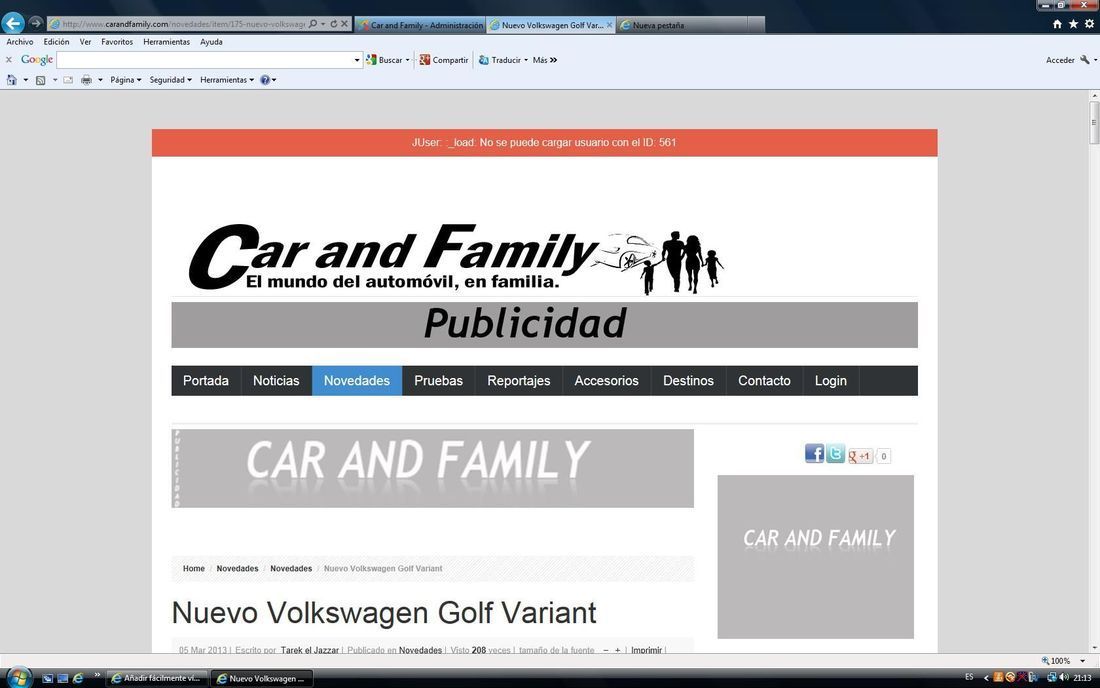The height and width of the screenshot is (688, 1100).
Task: Close the Nuevo Volkswagen Golf Variant tab
Action: point(609,25)
